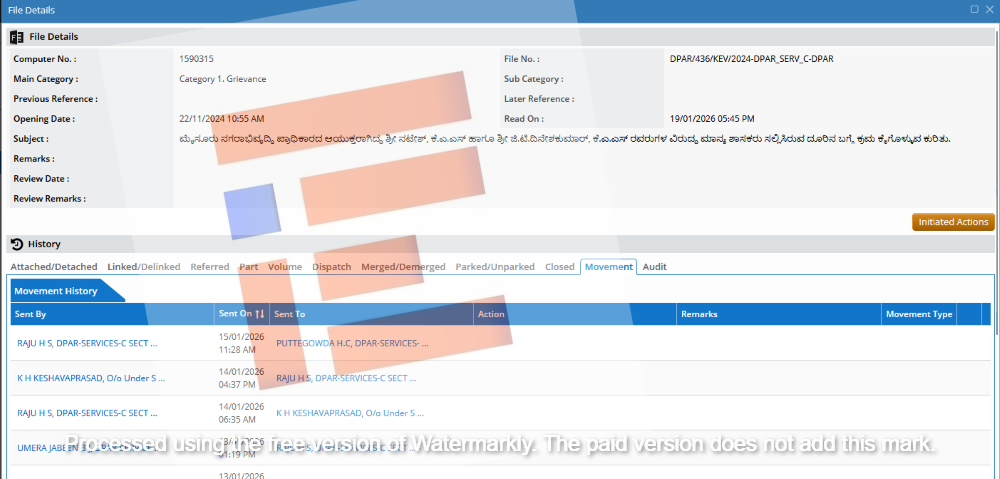Select the Movement tab
The height and width of the screenshot is (479, 1000).
(608, 267)
